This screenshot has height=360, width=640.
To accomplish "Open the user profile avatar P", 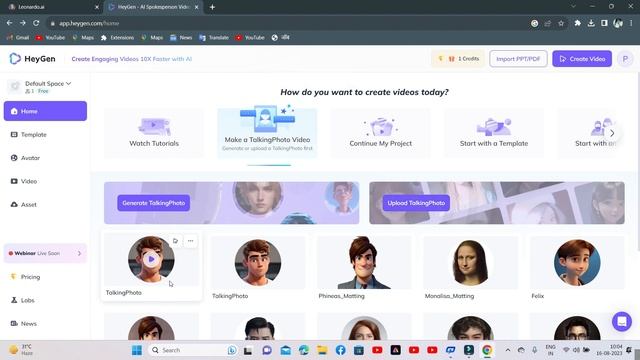I will [x=625, y=59].
